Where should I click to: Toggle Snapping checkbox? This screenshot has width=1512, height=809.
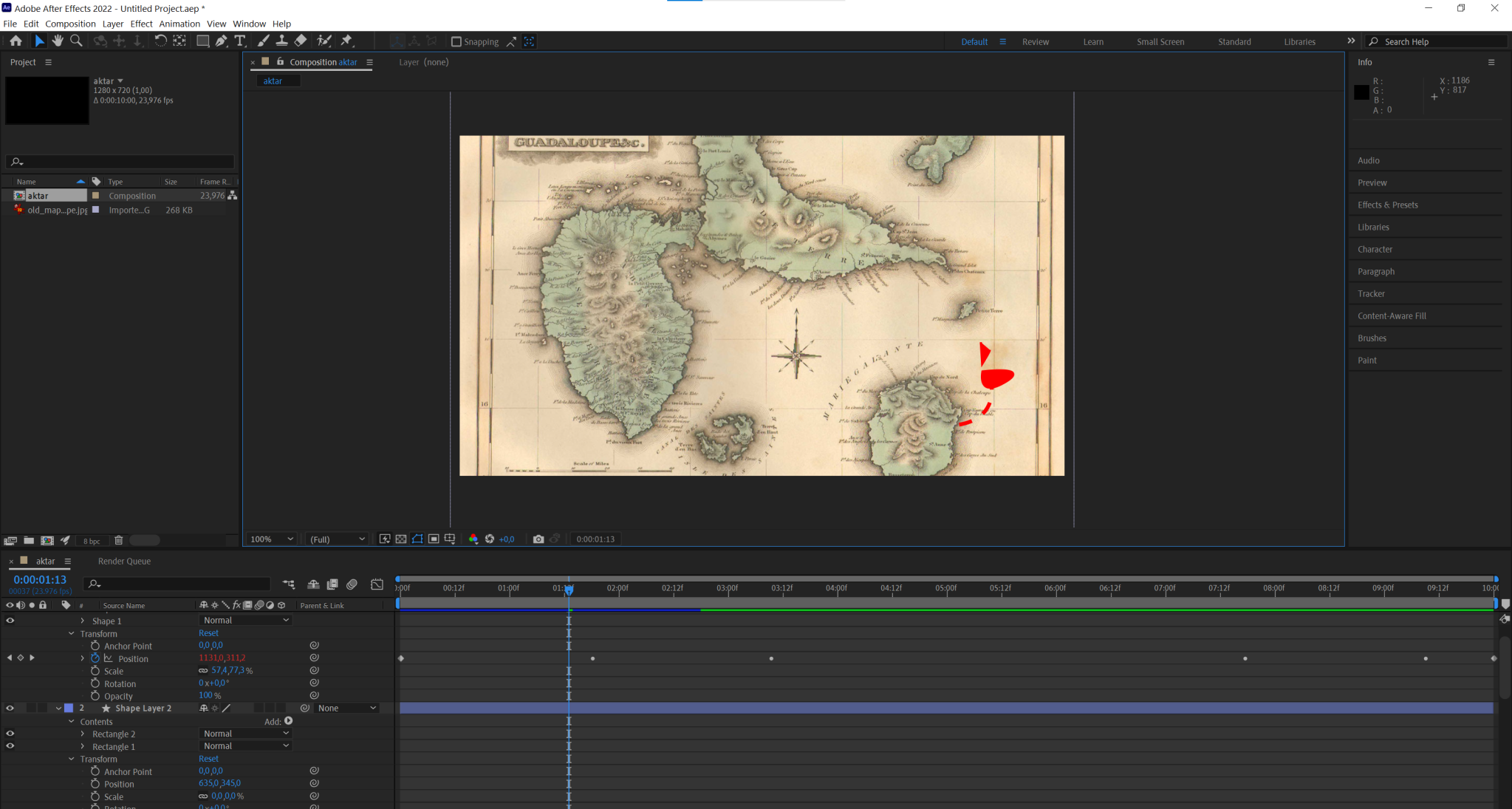[x=456, y=42]
